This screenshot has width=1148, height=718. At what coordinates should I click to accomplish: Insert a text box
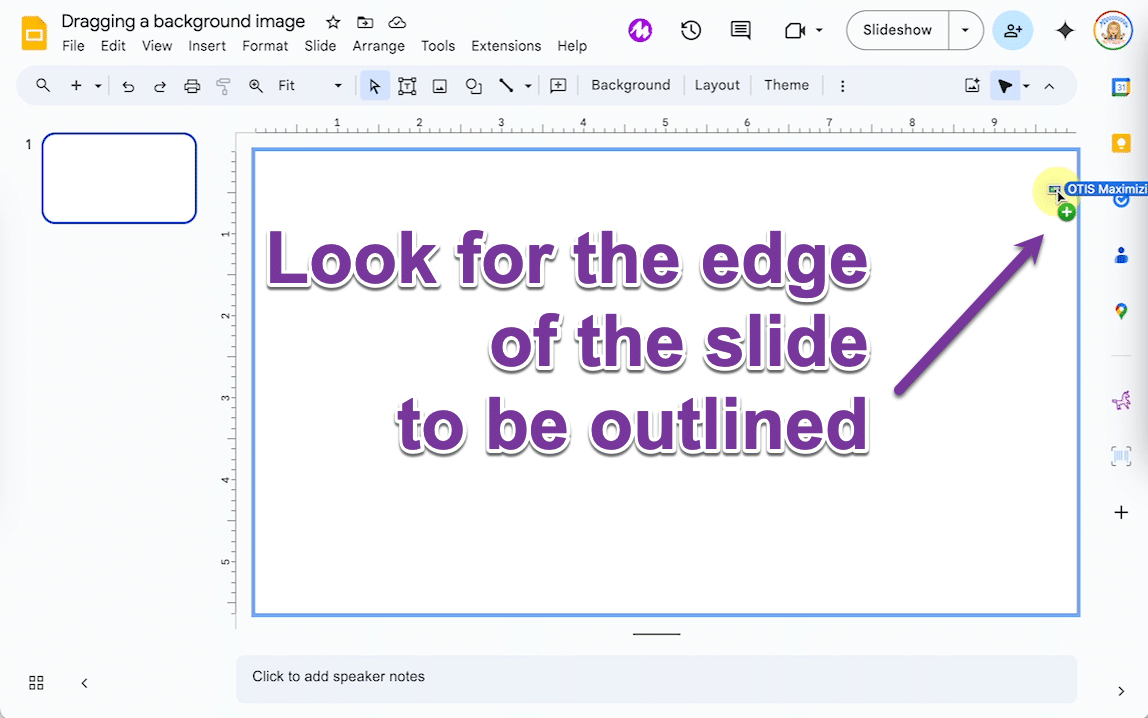click(407, 86)
